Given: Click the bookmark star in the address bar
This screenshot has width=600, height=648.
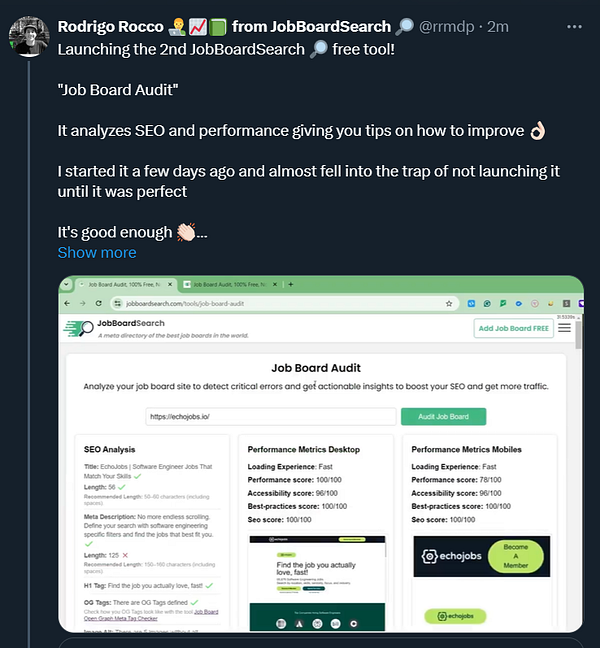Looking at the screenshot, I should pos(449,304).
